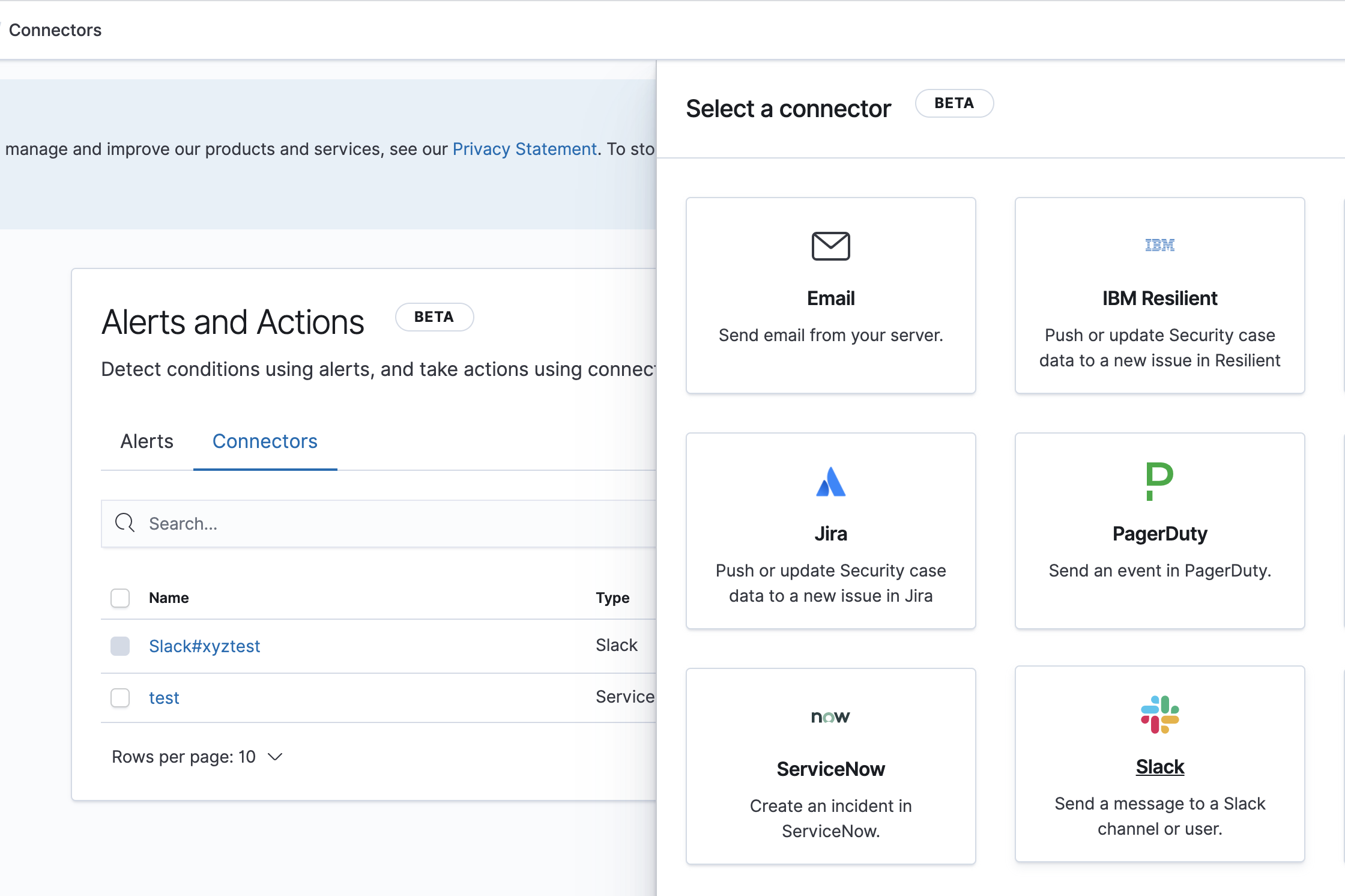Image resolution: width=1345 pixels, height=896 pixels.
Task: Click the Jira logo icon
Action: point(830,482)
